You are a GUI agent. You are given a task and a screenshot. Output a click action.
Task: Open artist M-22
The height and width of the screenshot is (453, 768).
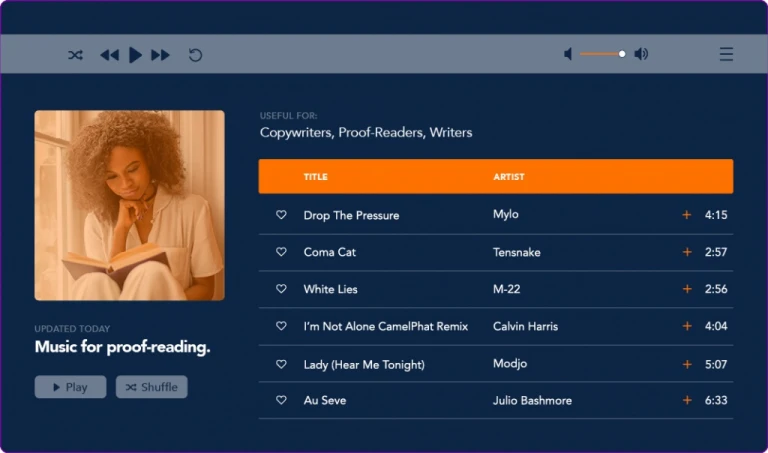coord(506,289)
